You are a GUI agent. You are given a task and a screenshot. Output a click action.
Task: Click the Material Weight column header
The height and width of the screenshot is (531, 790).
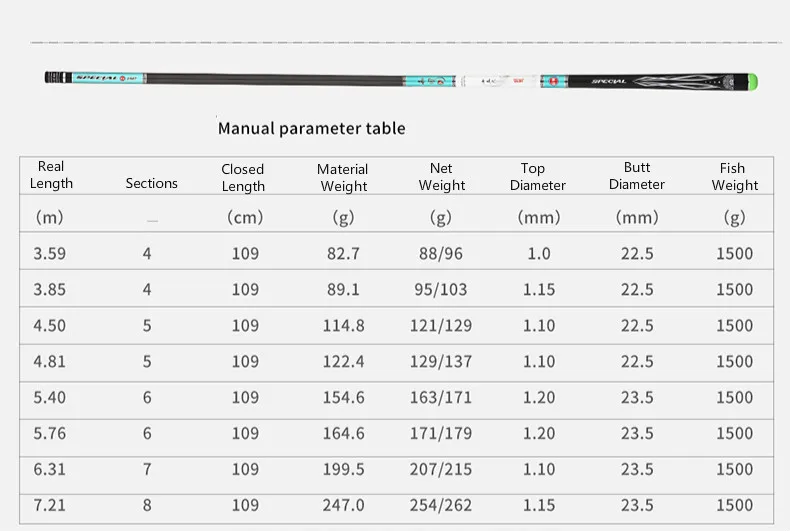[342, 177]
